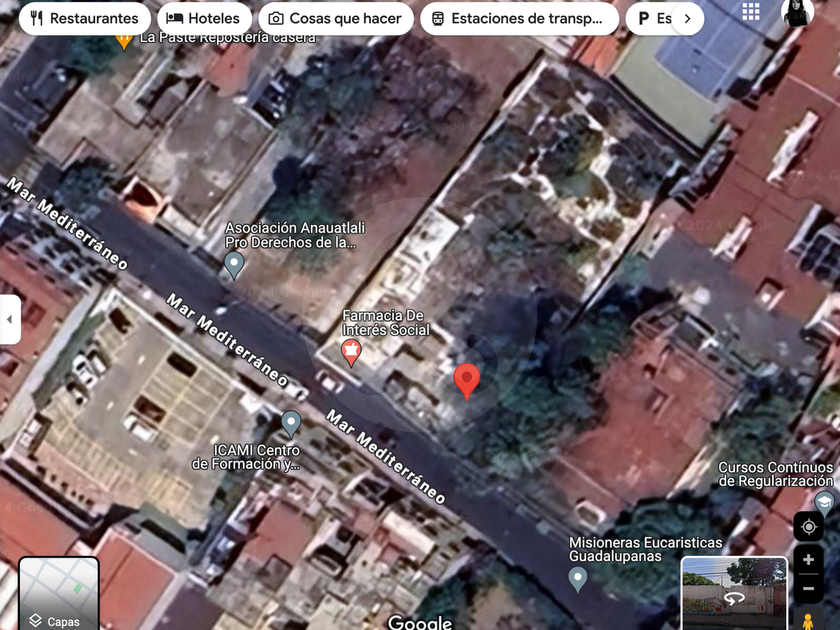Activate the Street View pegman
840x630 pixels.
tap(808, 619)
